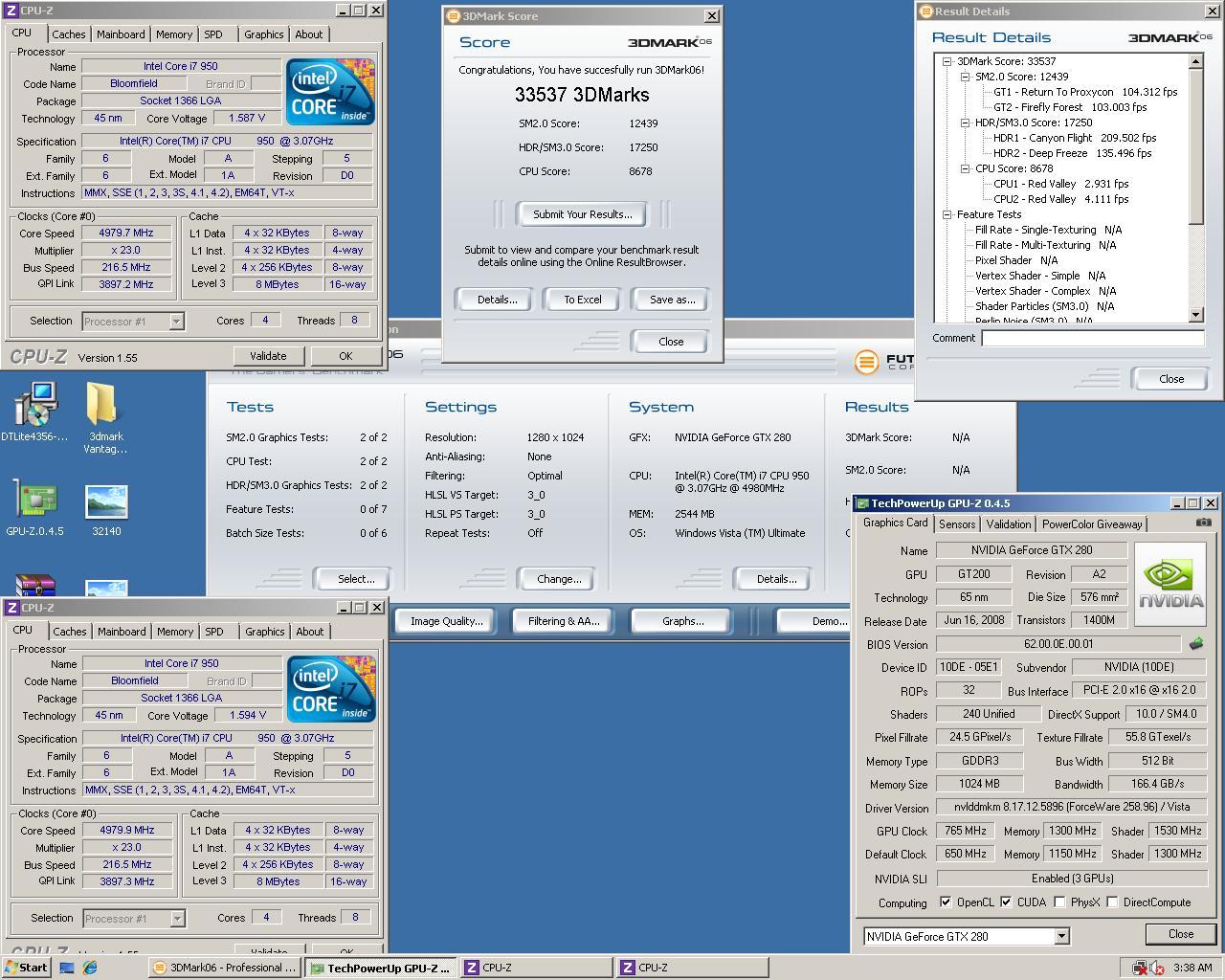
Task: Select HDR2 - Deep Freeze result row
Action: (1072, 153)
